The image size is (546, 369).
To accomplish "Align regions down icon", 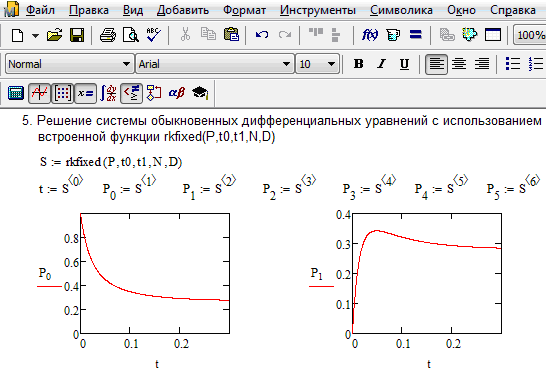I will 336,35.
